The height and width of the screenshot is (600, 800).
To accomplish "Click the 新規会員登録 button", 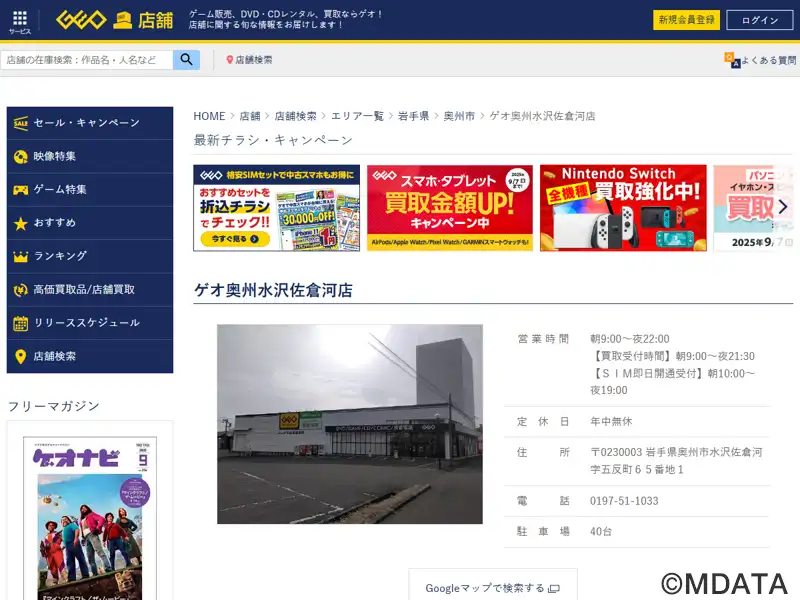I will [686, 20].
